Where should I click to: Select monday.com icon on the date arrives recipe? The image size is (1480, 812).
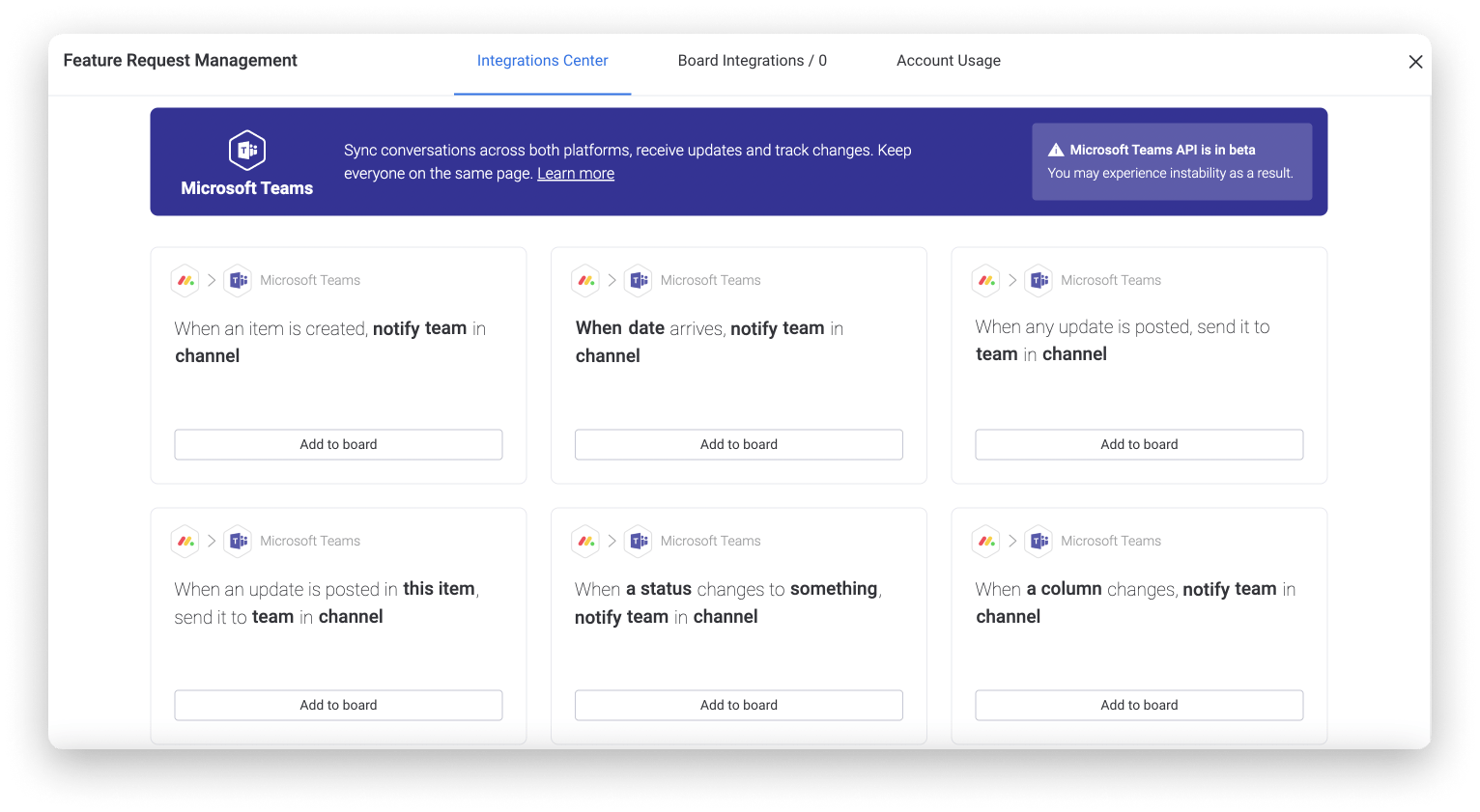[x=585, y=280]
